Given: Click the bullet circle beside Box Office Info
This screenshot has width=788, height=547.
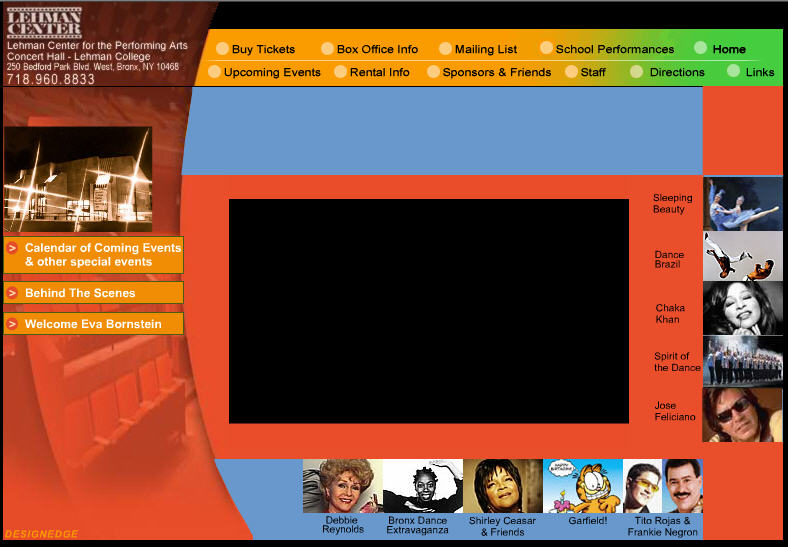Looking at the screenshot, I should coord(327,49).
